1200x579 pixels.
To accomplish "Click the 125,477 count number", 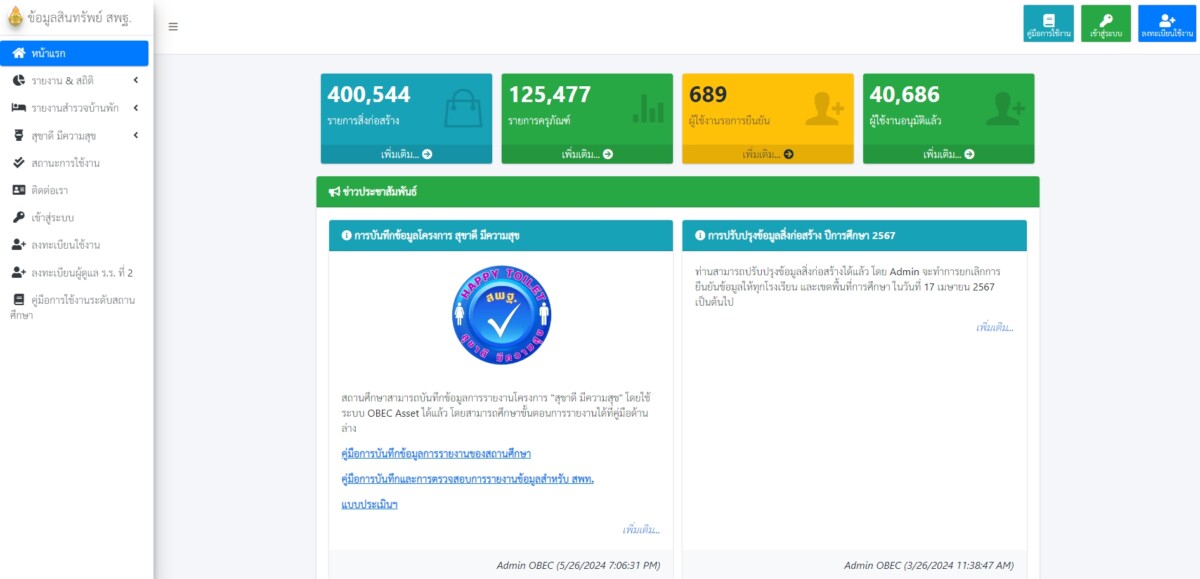I will tap(550, 95).
